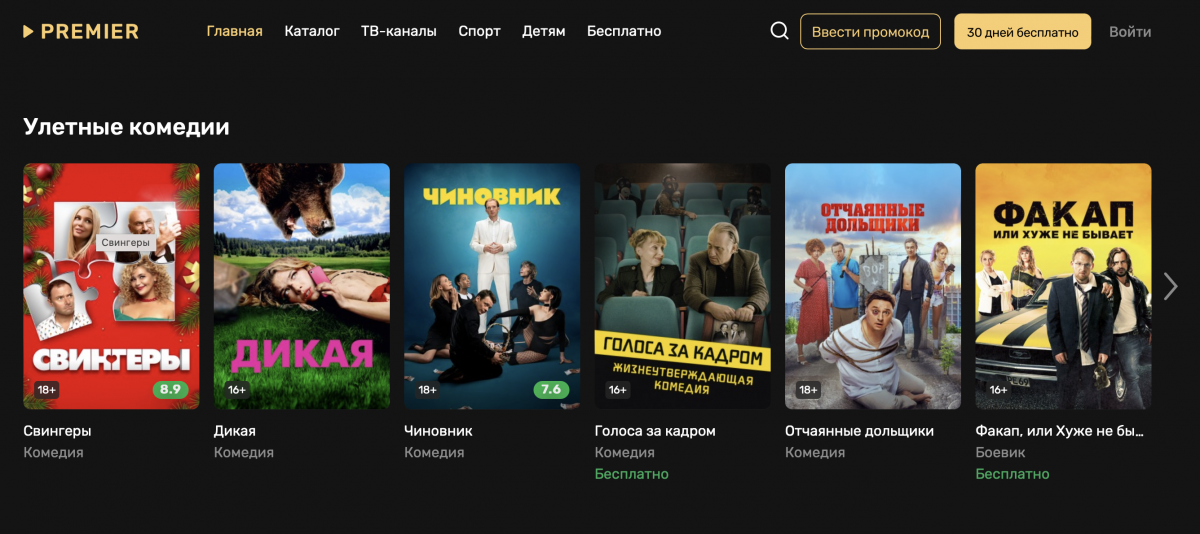Click the 8.9 rating badge on Свингеры

pos(171,389)
